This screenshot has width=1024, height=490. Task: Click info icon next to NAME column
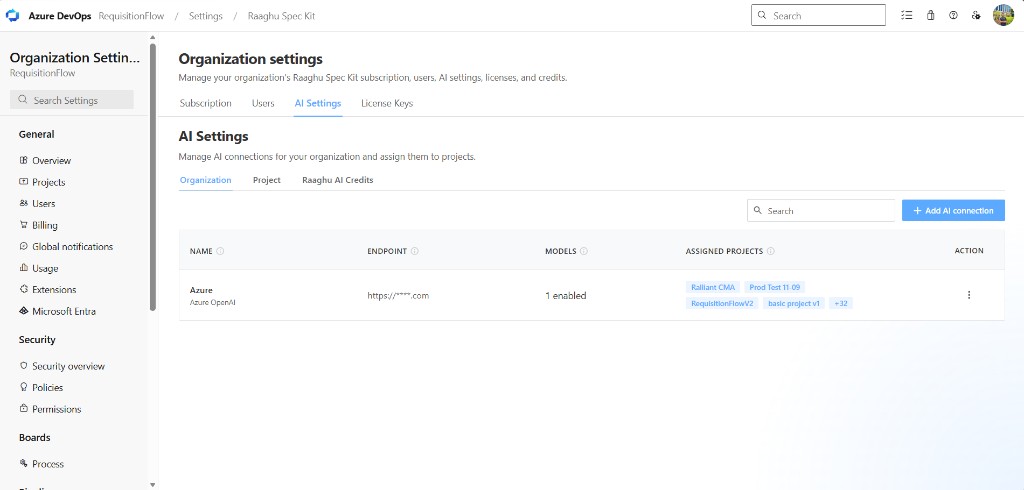[220, 251]
